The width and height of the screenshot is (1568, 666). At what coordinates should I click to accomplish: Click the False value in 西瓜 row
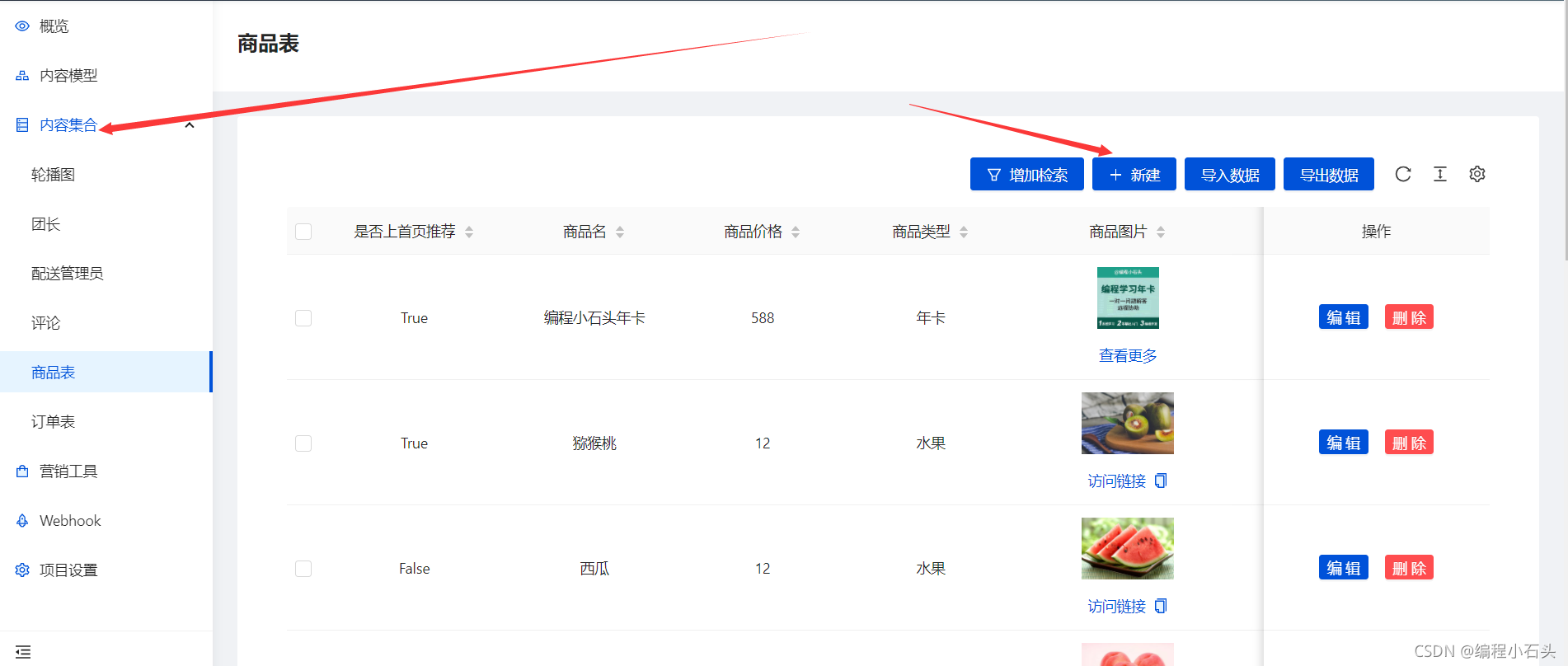[x=415, y=569]
